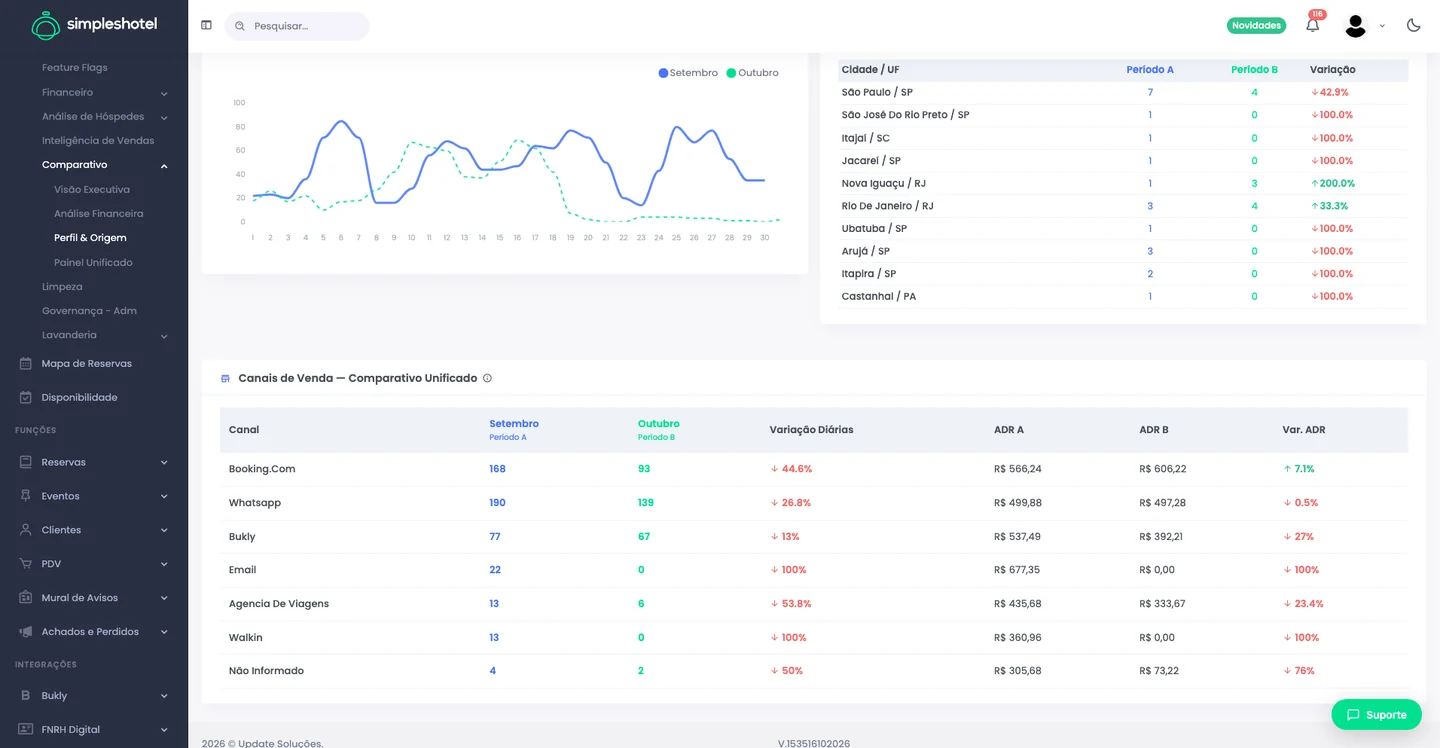
Task: Click the info icon beside Comparativo Unificado
Action: click(x=487, y=378)
